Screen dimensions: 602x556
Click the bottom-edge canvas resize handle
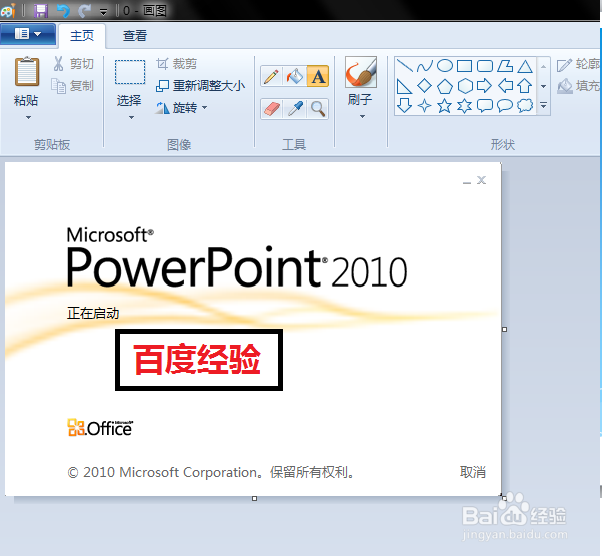(254, 498)
